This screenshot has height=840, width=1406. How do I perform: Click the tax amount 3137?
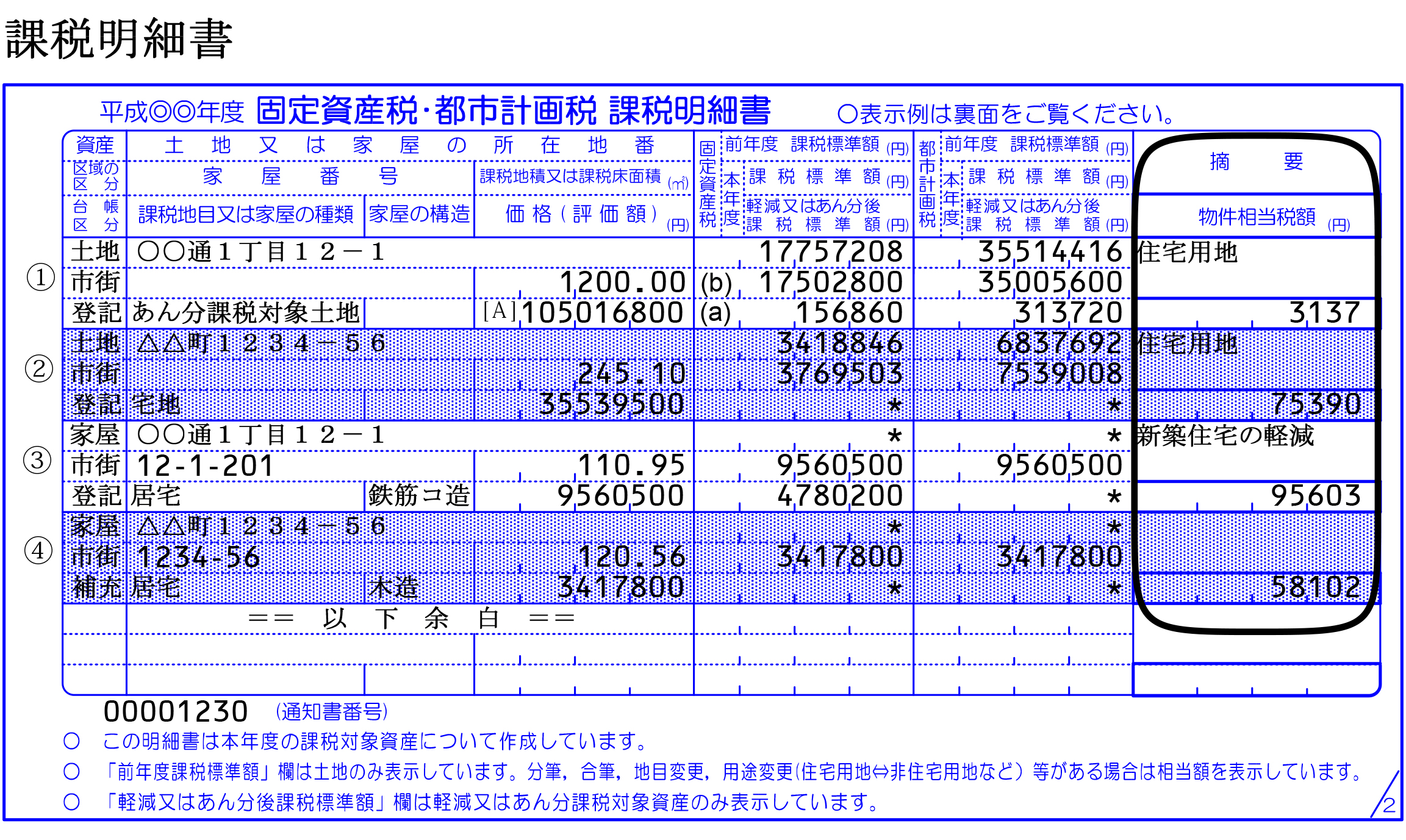click(1324, 313)
